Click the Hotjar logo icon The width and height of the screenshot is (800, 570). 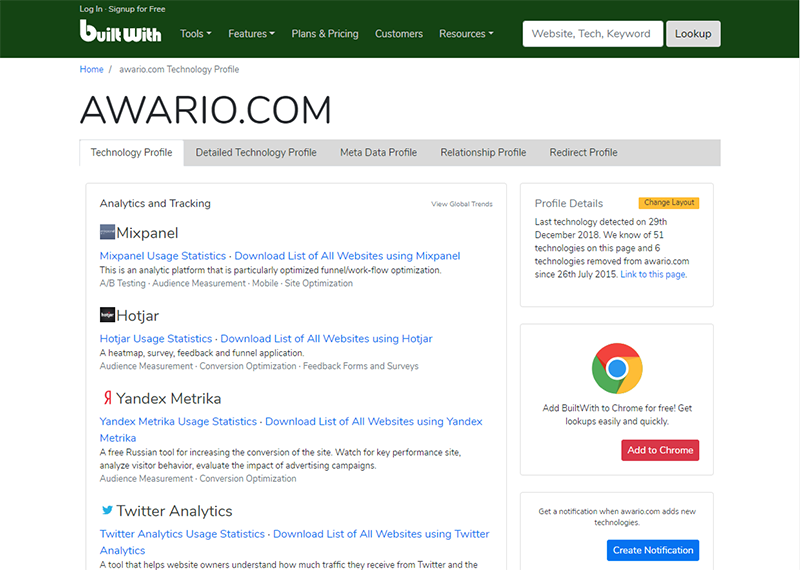point(107,314)
